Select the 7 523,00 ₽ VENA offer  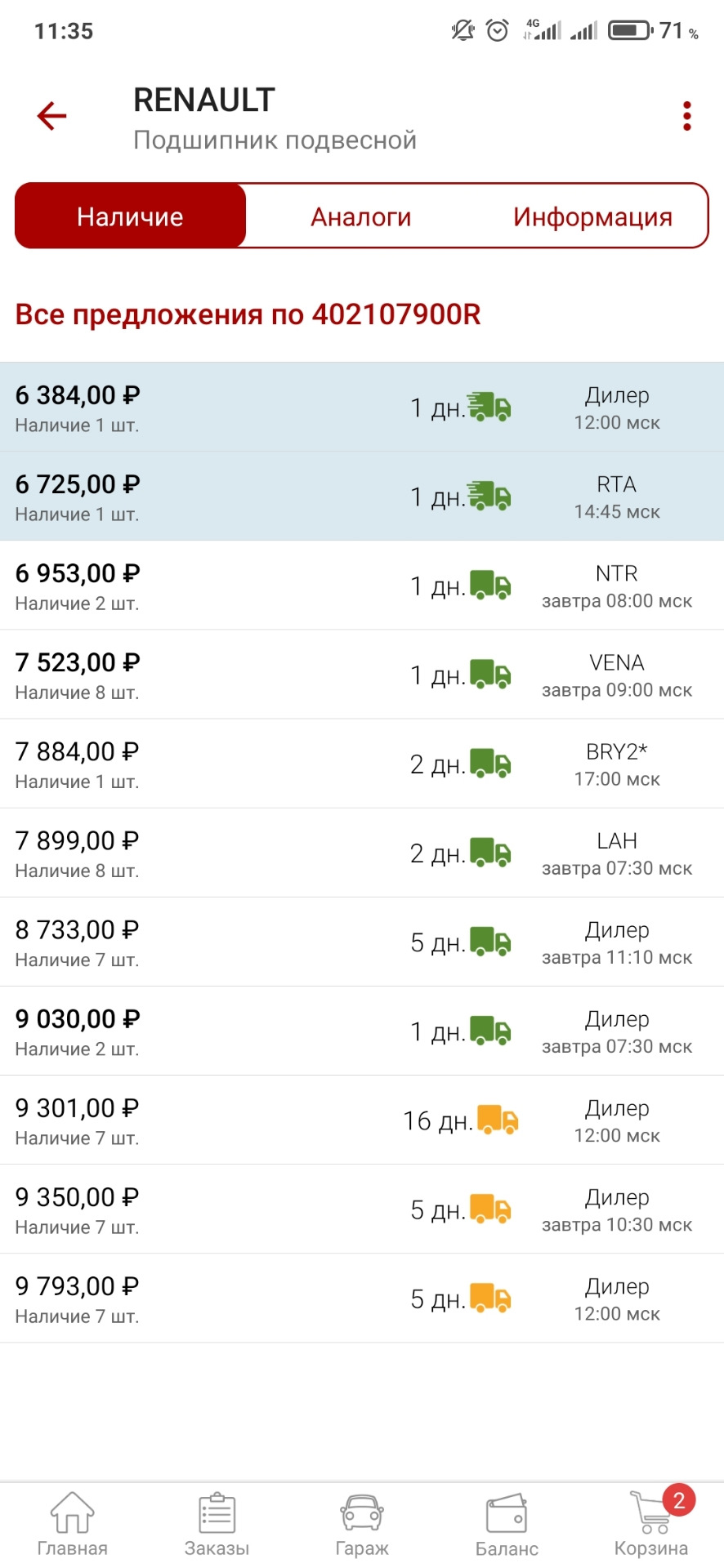click(x=362, y=675)
